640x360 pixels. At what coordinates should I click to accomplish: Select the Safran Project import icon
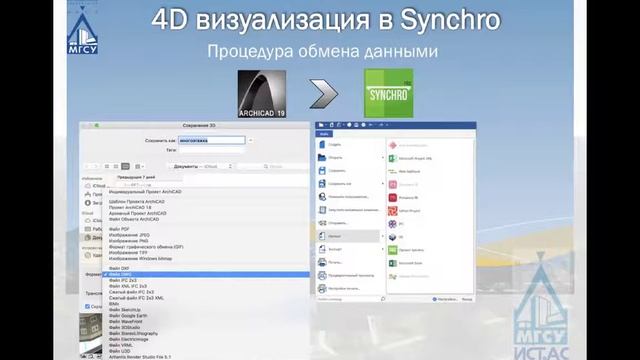393,211
